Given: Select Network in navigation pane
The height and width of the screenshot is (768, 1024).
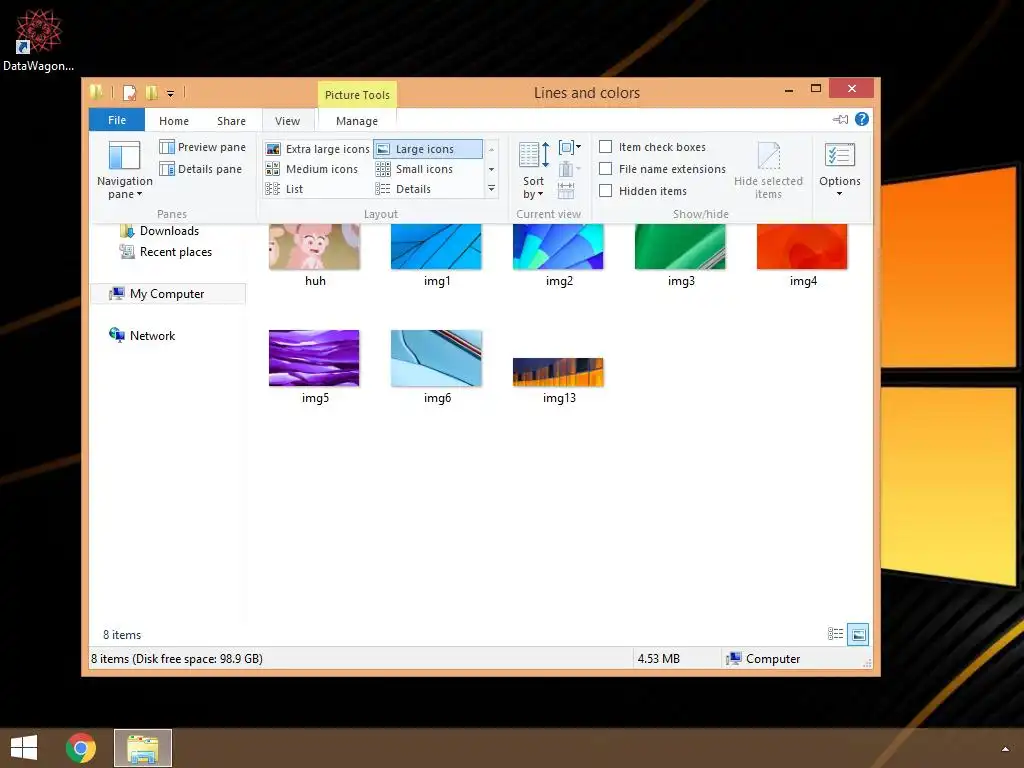Looking at the screenshot, I should point(142,336).
